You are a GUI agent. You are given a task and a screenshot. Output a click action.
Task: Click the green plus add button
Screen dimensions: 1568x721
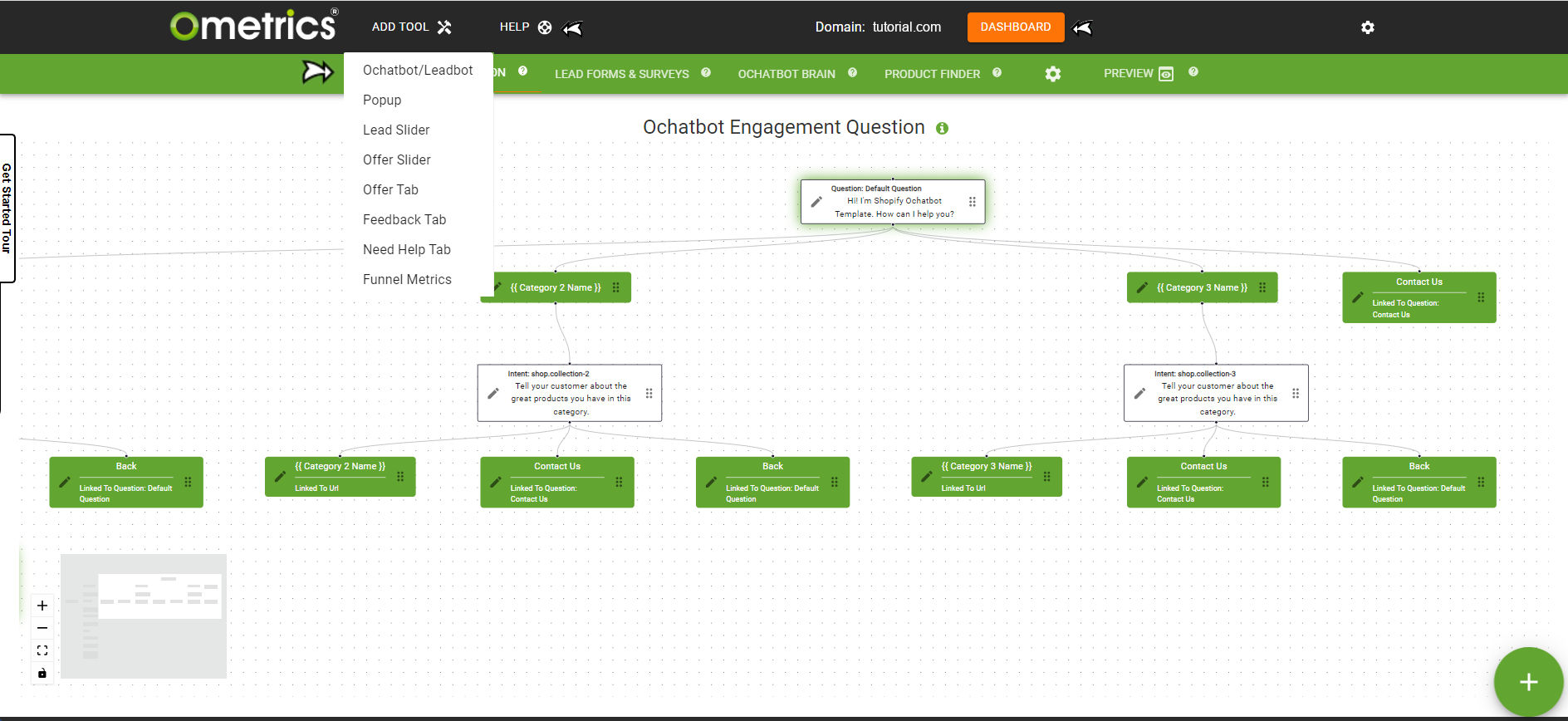pyautogui.click(x=1528, y=682)
